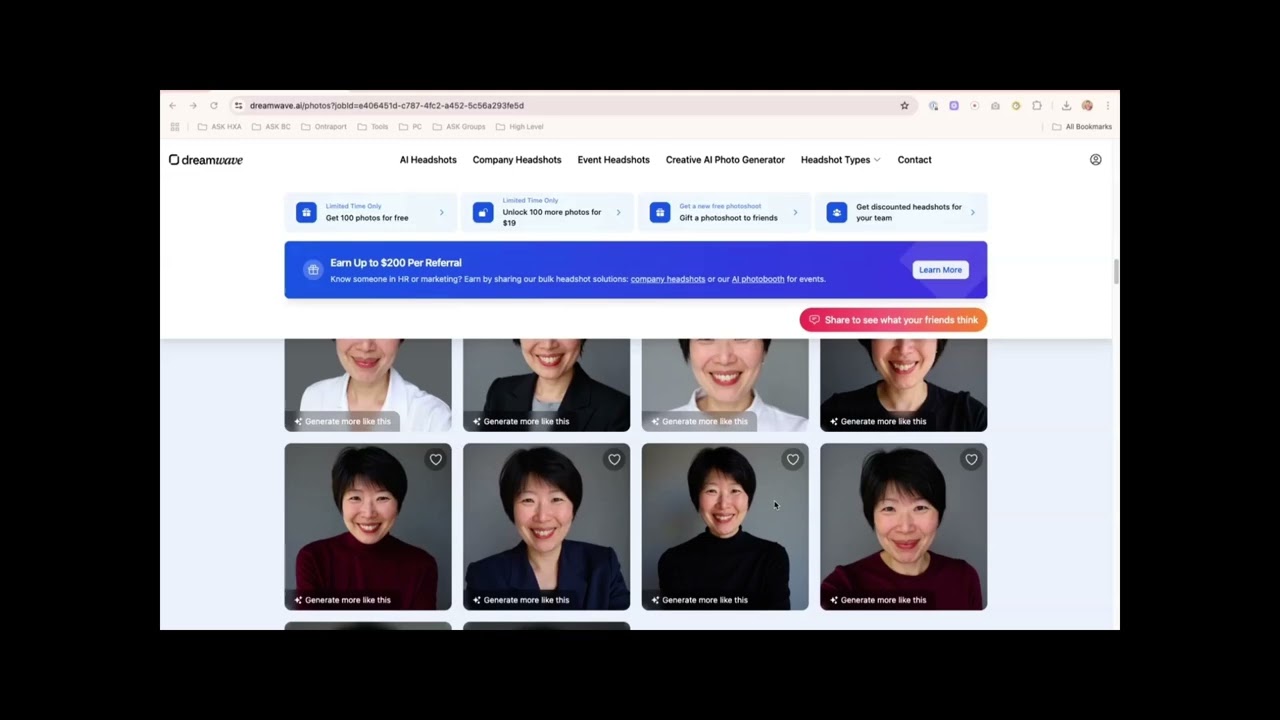Open the browser downloads icon
The width and height of the screenshot is (1280, 720).
pyautogui.click(x=1066, y=105)
